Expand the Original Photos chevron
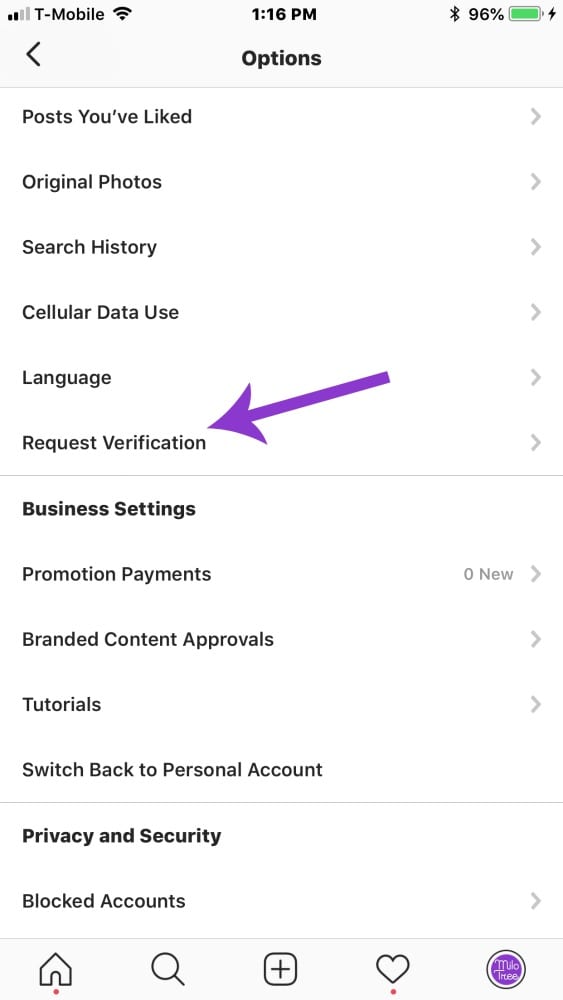The image size is (563, 1000). pyautogui.click(x=536, y=182)
